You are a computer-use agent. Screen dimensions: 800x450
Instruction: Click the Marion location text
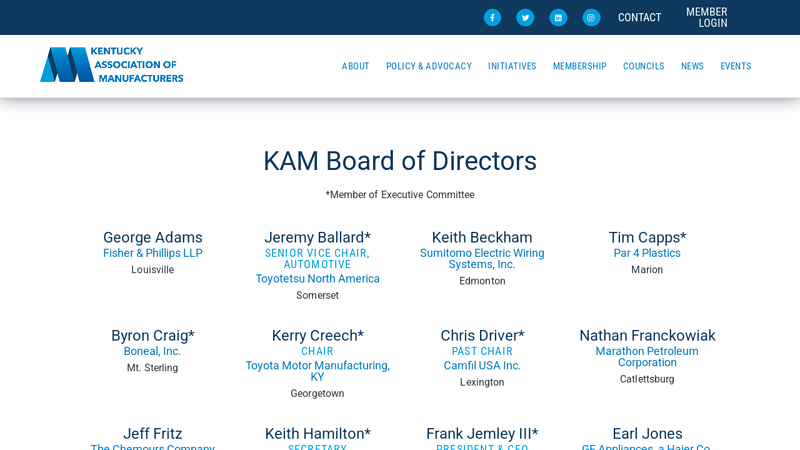[x=647, y=270]
